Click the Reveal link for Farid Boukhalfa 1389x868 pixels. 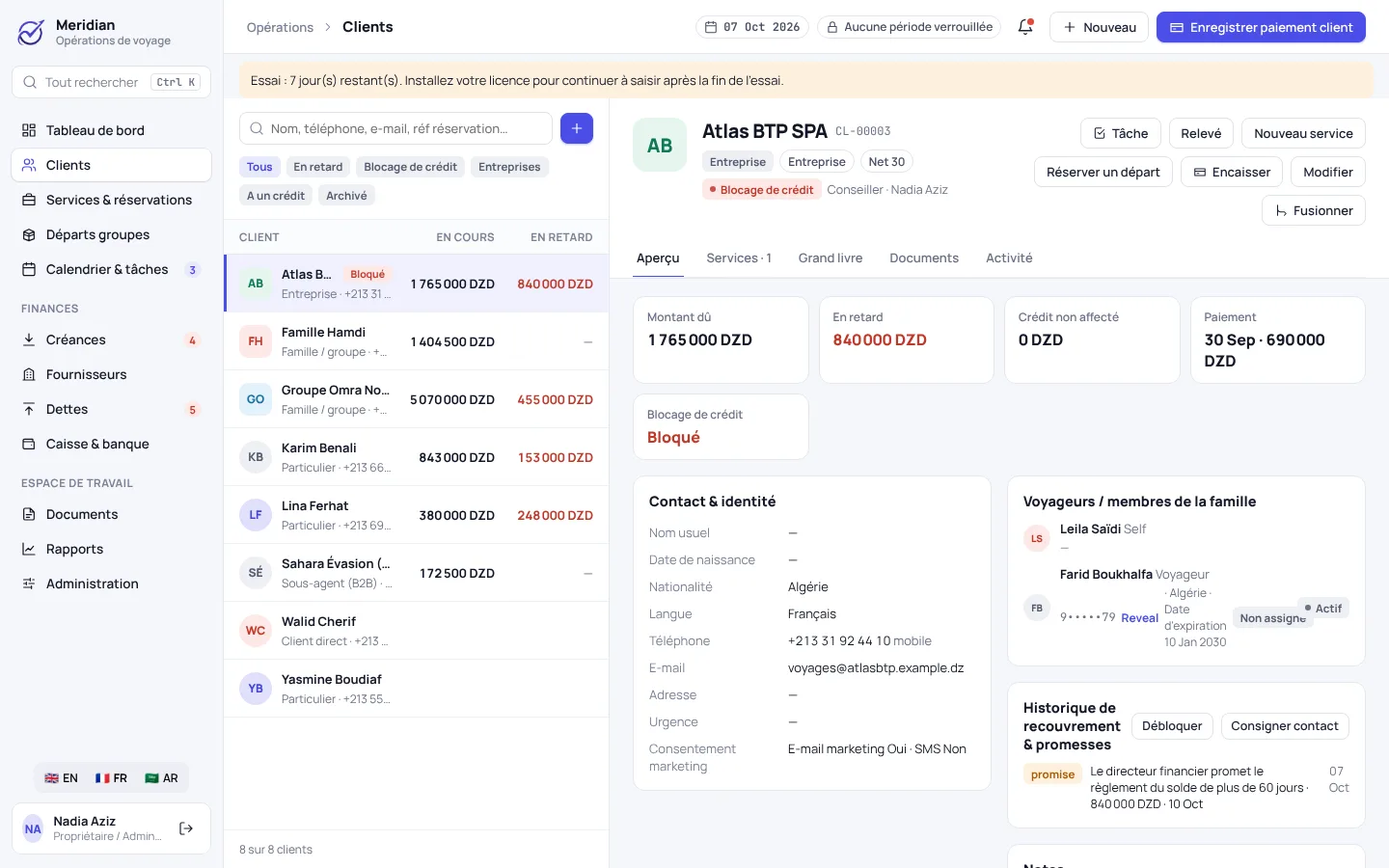click(x=1139, y=618)
